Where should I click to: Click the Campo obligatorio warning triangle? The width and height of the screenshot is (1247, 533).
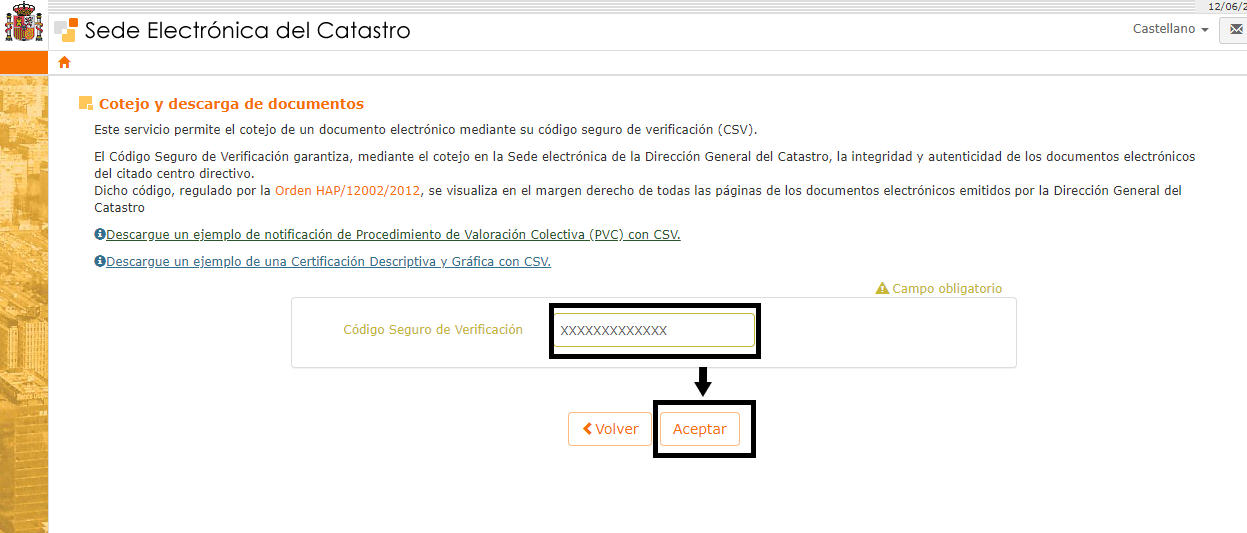[x=882, y=289]
